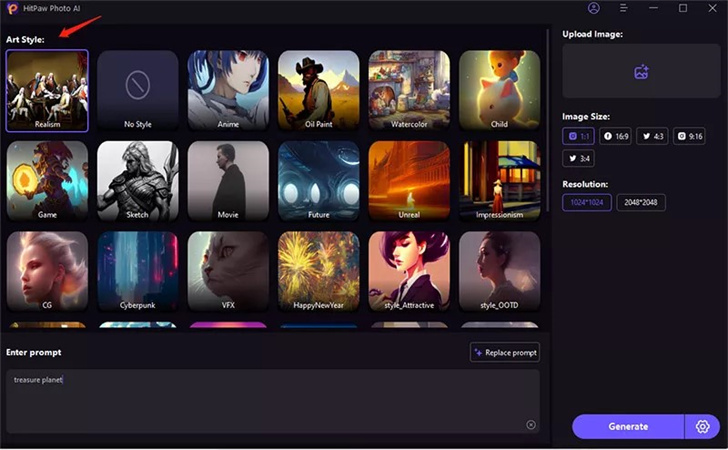Set image size to 16:9
The image size is (728, 450).
[615, 137]
